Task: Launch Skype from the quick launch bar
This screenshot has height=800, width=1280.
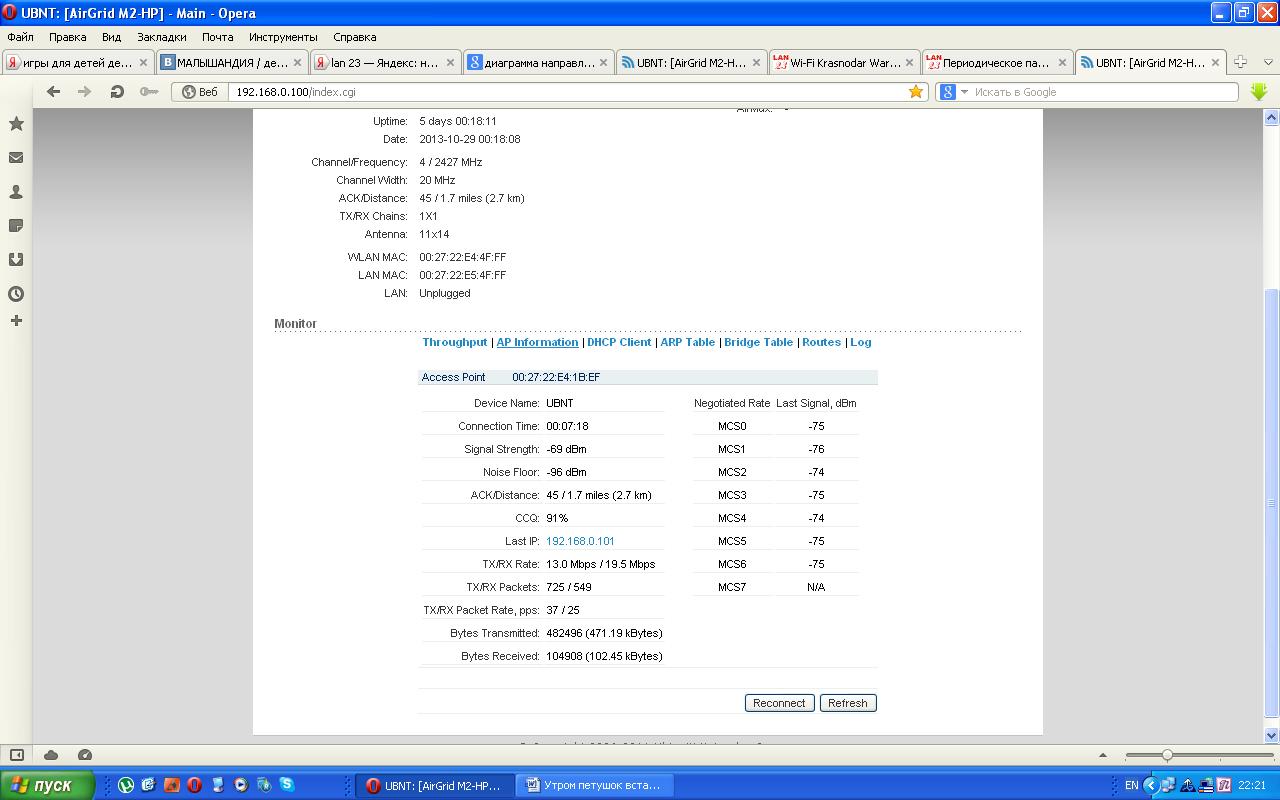Action: coord(287,785)
